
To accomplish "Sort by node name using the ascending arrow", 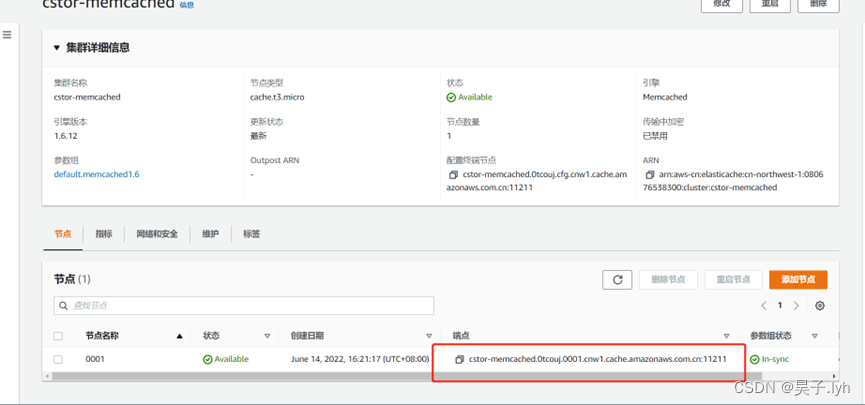I will (x=179, y=335).
